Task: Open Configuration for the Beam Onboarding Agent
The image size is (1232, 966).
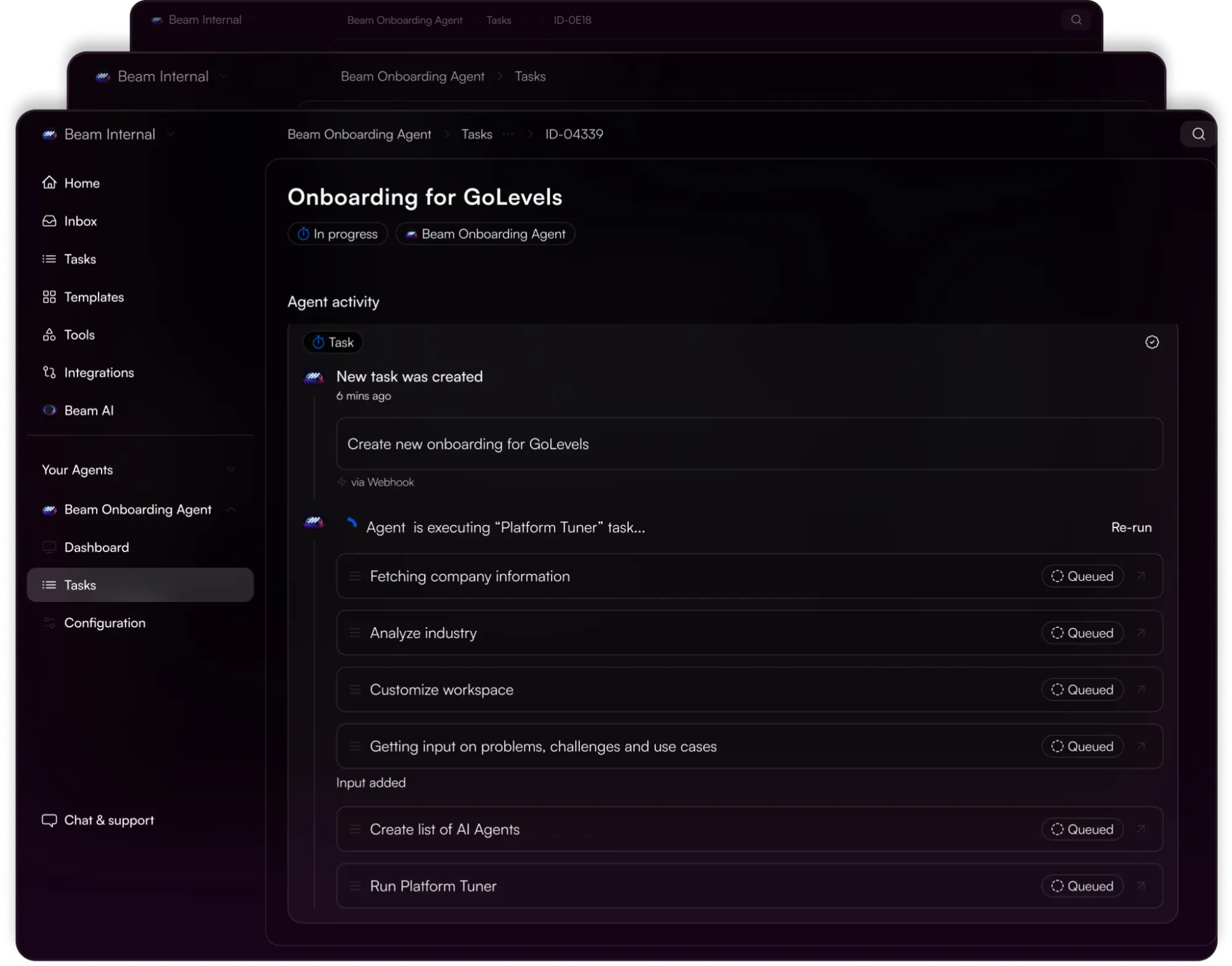Action: coord(105,622)
